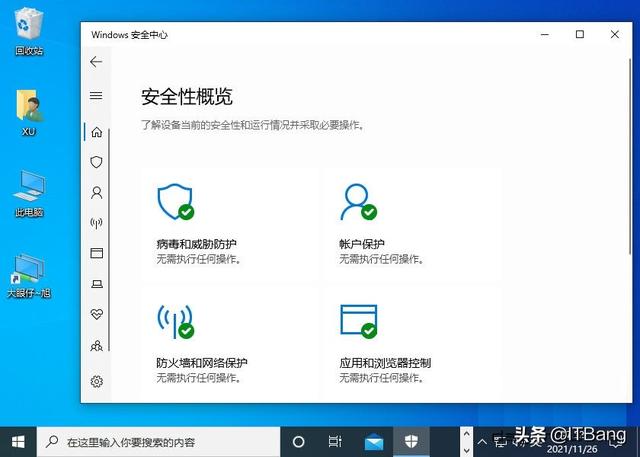Click the large virus protection shield icon
The width and height of the screenshot is (640, 457).
(x=176, y=202)
